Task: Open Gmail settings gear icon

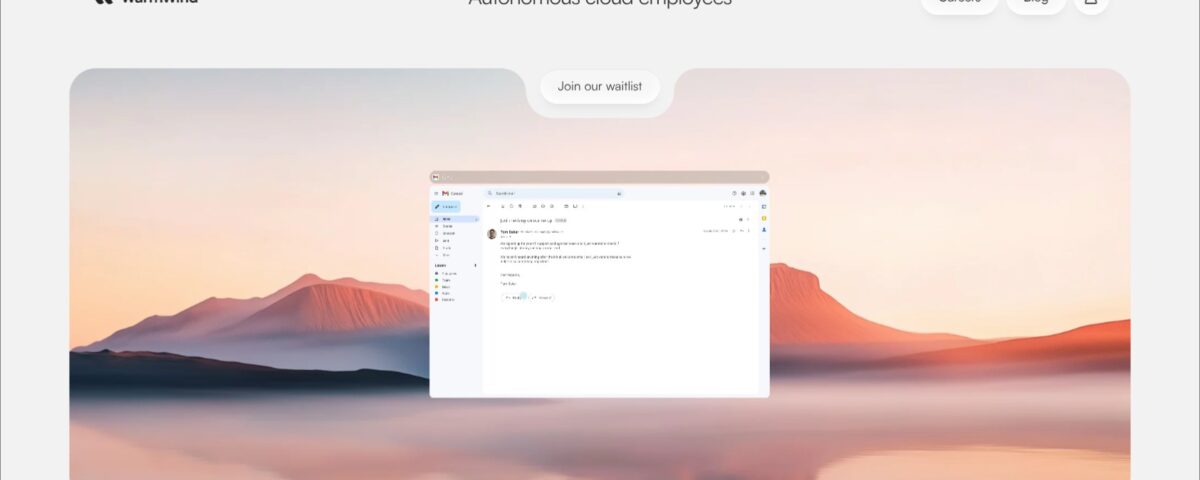Action: (x=743, y=193)
